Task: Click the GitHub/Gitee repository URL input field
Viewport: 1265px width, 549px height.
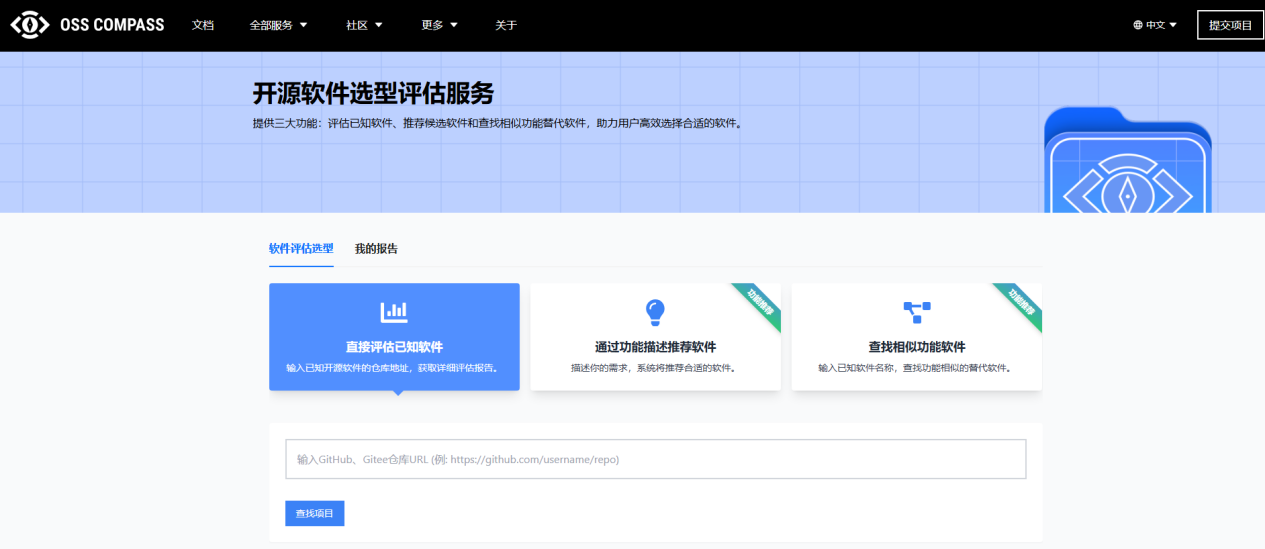Action: (x=655, y=459)
